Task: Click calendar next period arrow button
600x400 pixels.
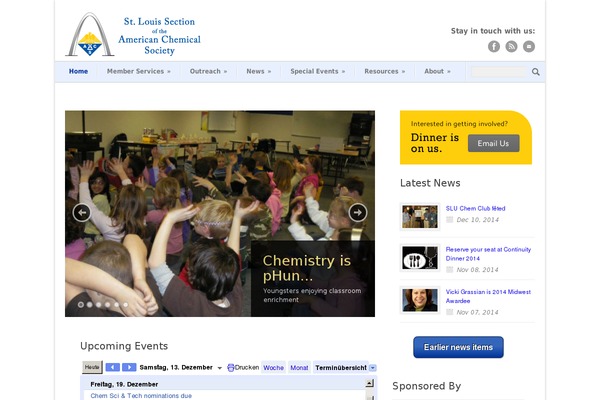Action: coord(129,367)
